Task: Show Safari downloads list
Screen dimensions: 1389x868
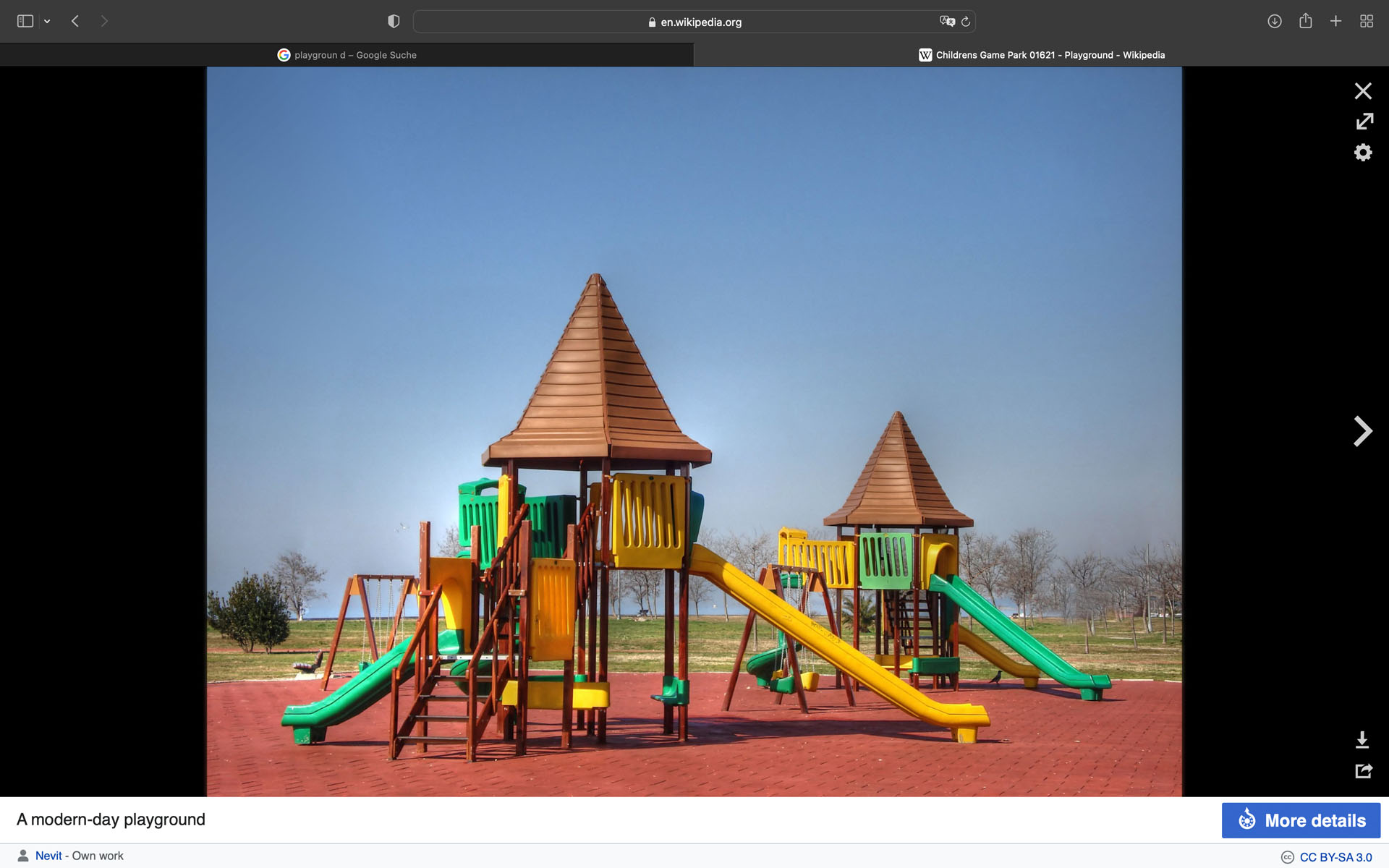Action: (x=1275, y=22)
